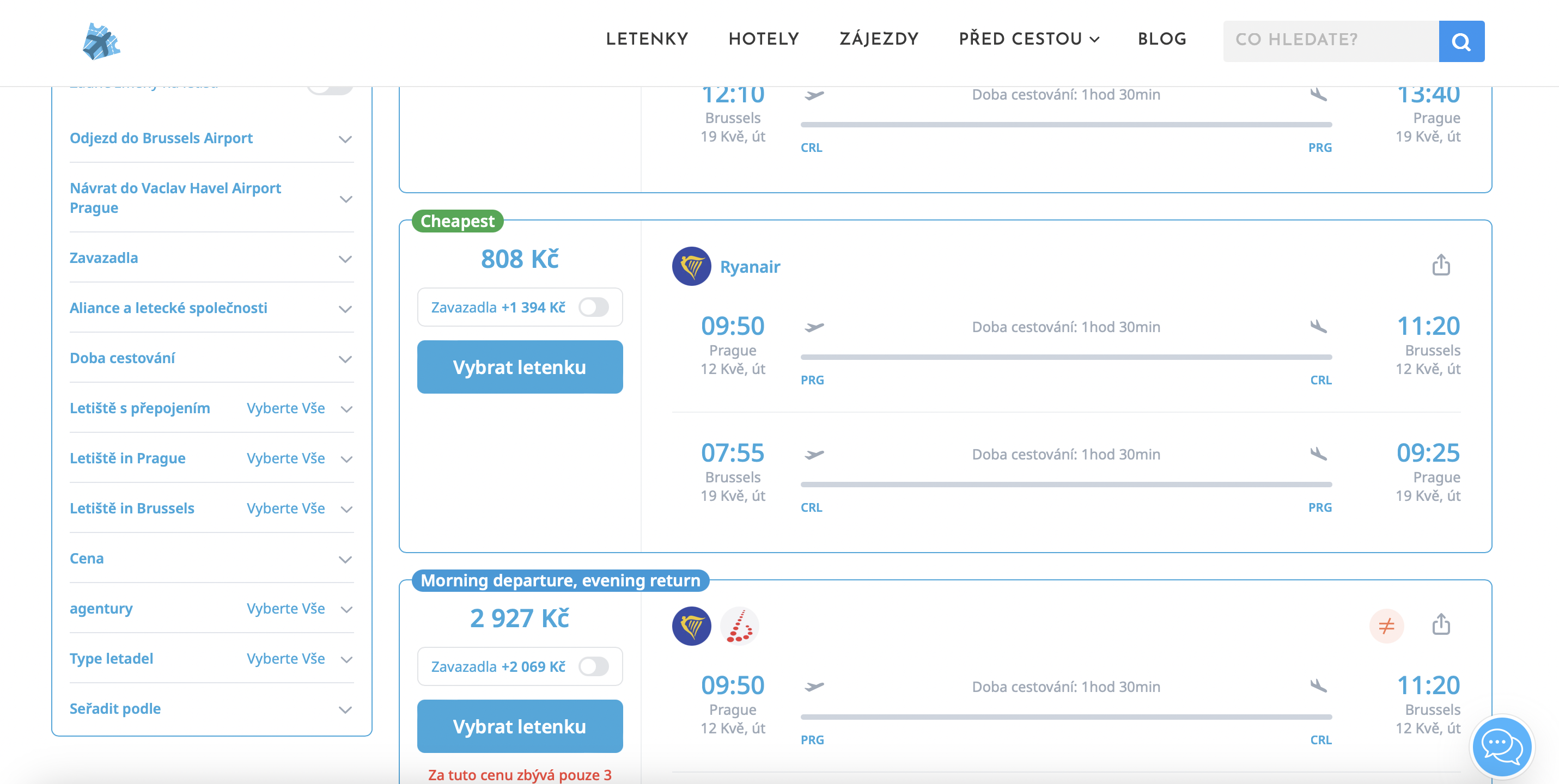The height and width of the screenshot is (784, 1559).
Task: Click the blue search magnifier button
Action: tap(1461, 41)
